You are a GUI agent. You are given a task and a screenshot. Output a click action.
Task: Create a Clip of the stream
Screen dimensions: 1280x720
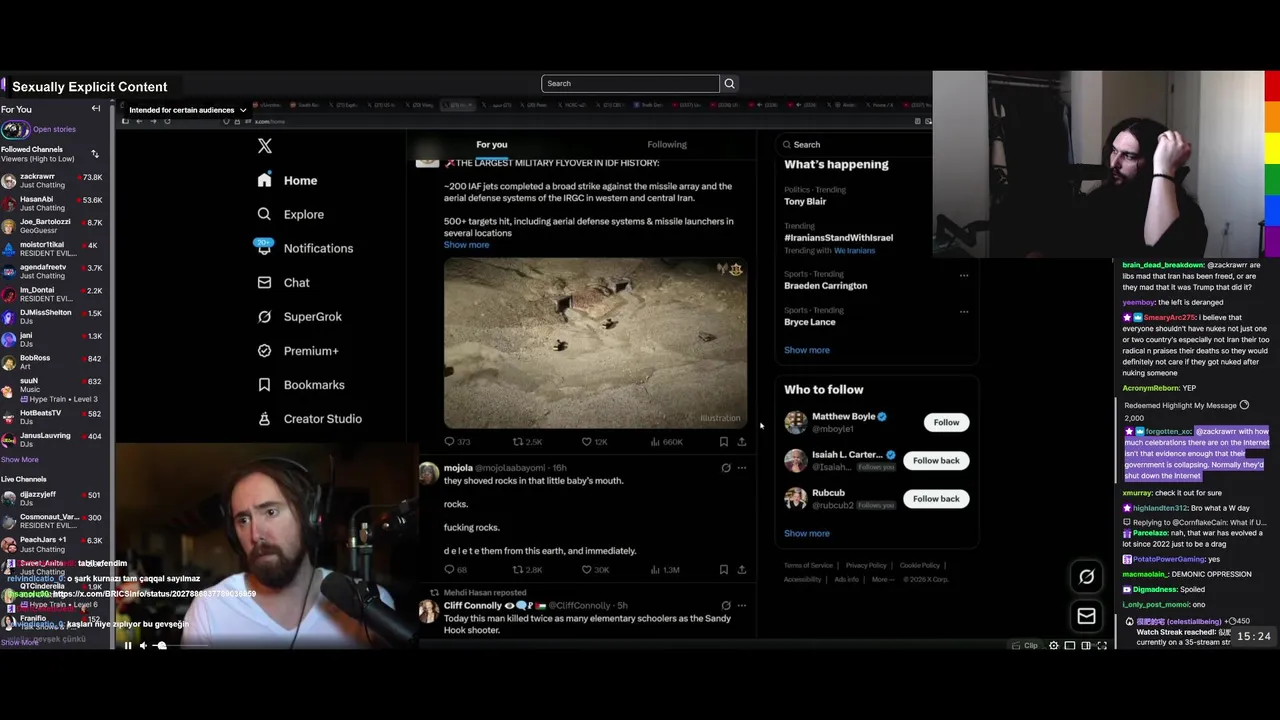[1026, 646]
